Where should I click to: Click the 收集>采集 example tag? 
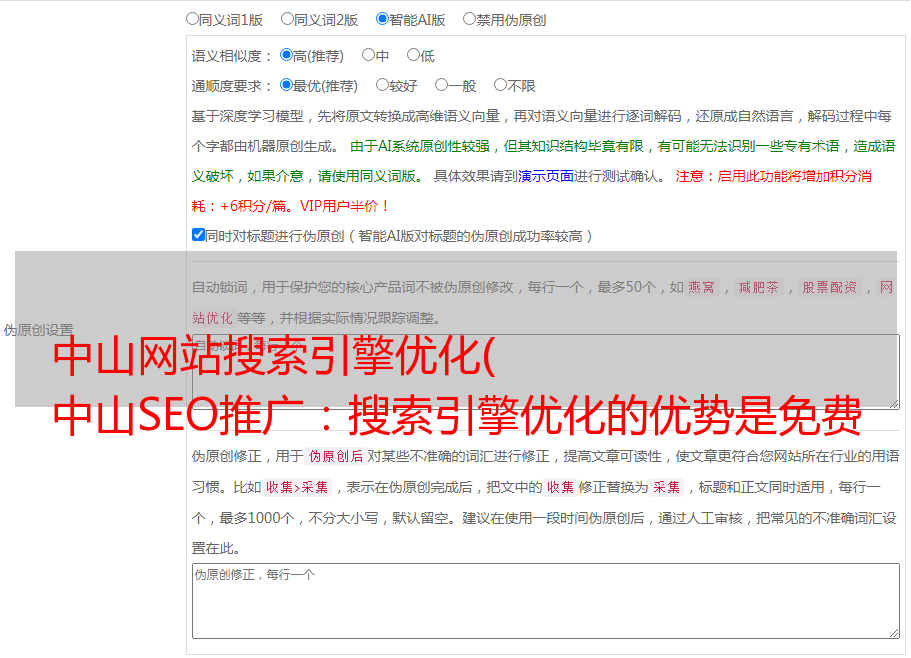click(297, 487)
